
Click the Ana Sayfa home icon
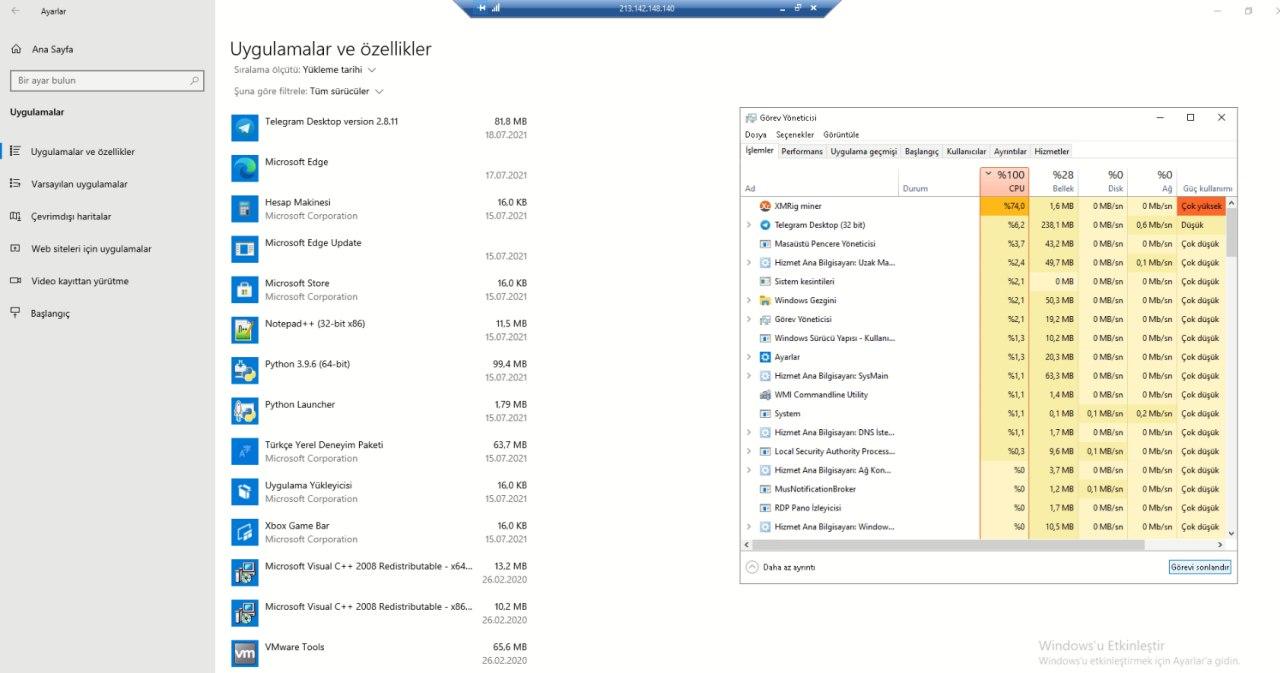coord(15,49)
